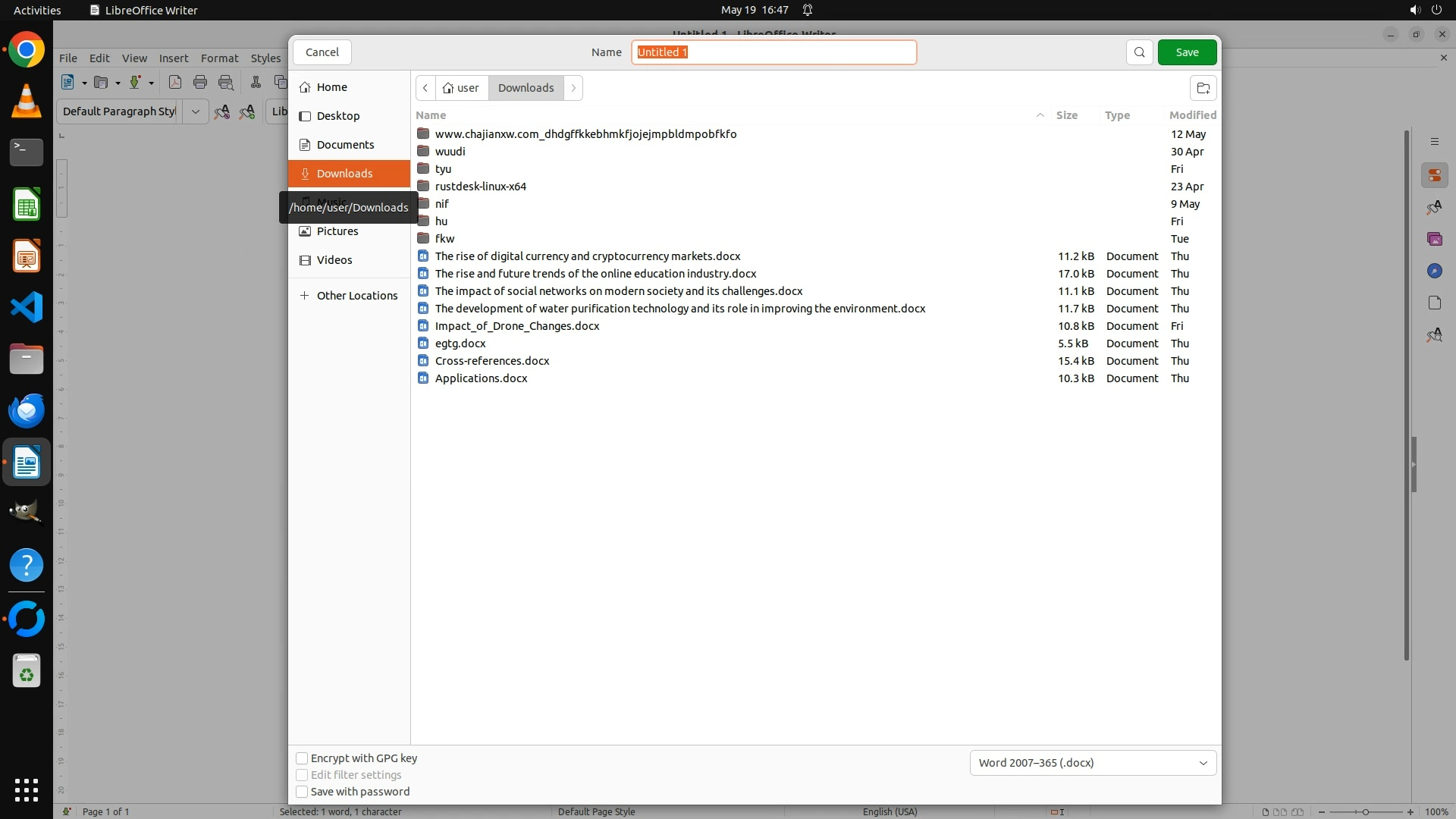Viewport: 1456px width, 819px height.
Task: Sort files by Name column header
Action: [x=431, y=115]
